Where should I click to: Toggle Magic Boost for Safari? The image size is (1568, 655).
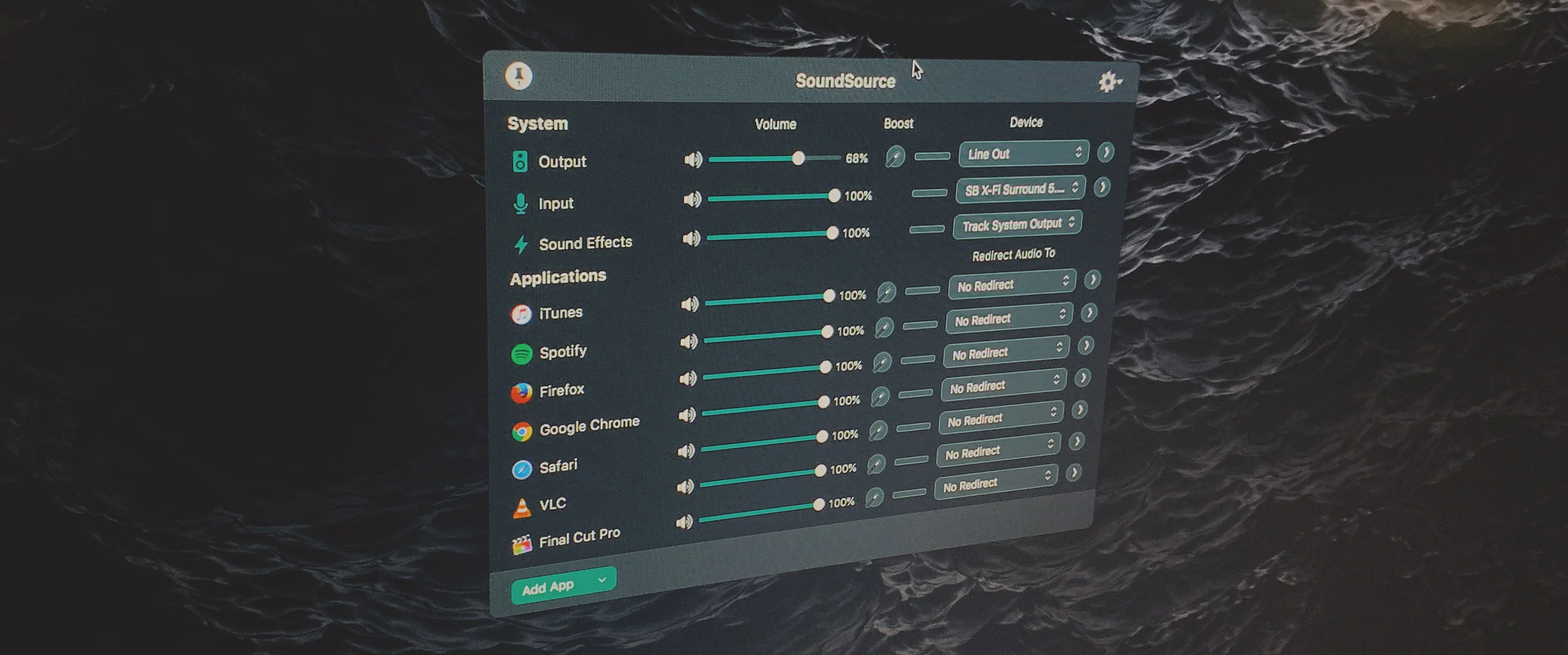(878, 431)
